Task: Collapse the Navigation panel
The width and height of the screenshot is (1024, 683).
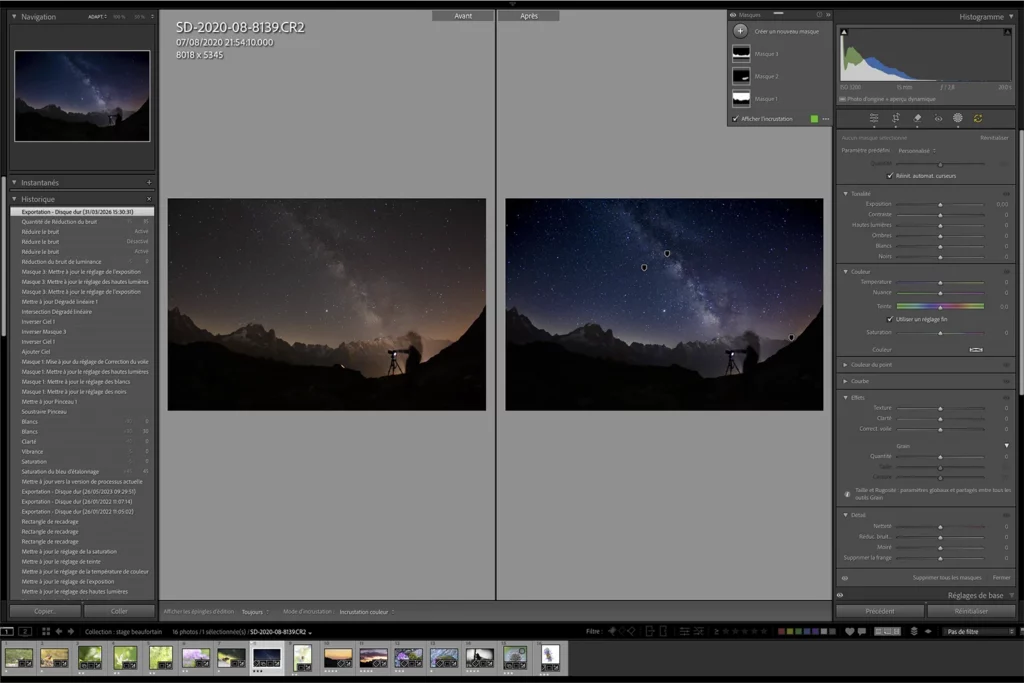Action: coord(14,16)
